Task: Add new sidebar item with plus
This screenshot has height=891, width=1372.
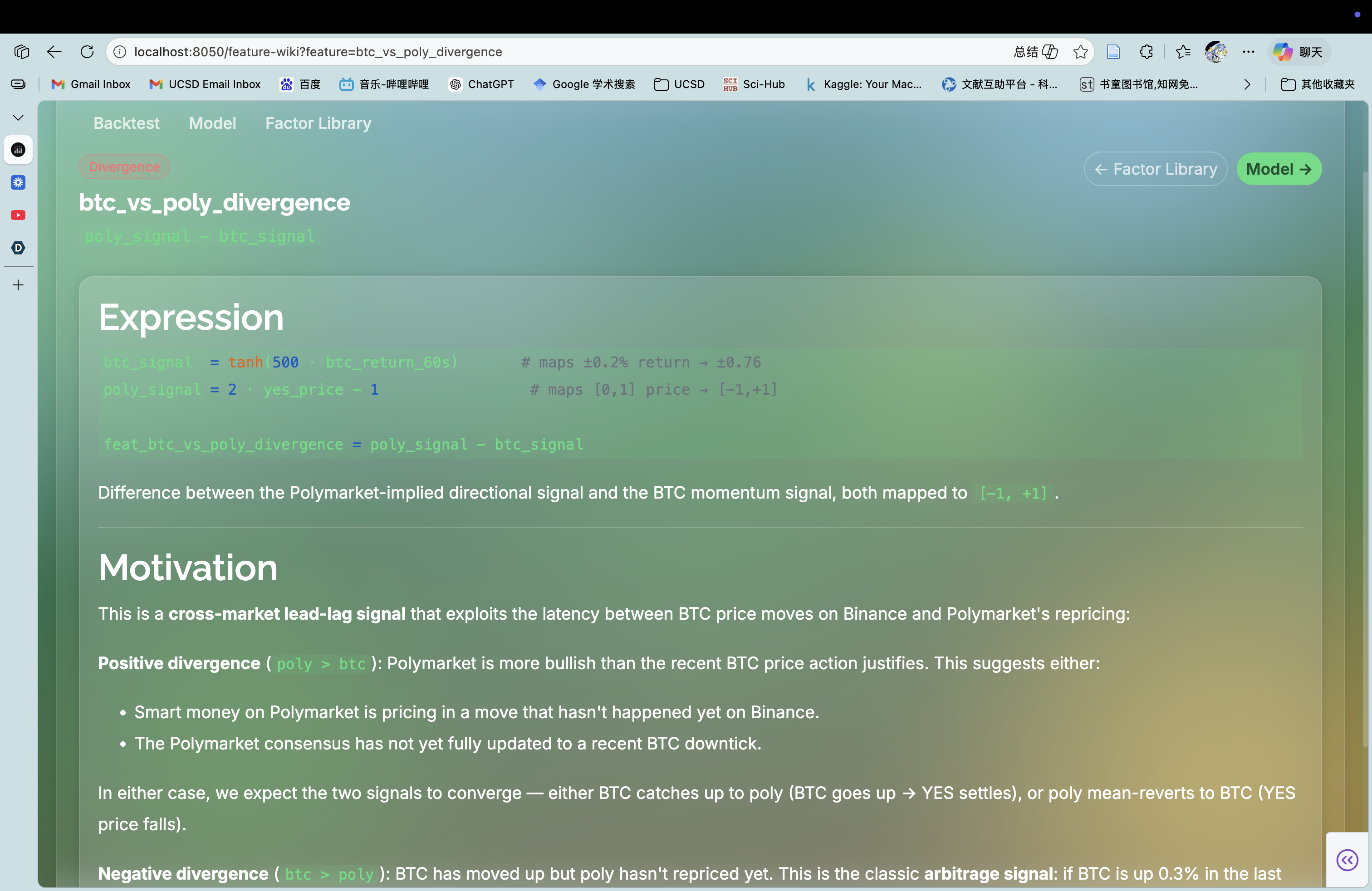Action: [18, 285]
